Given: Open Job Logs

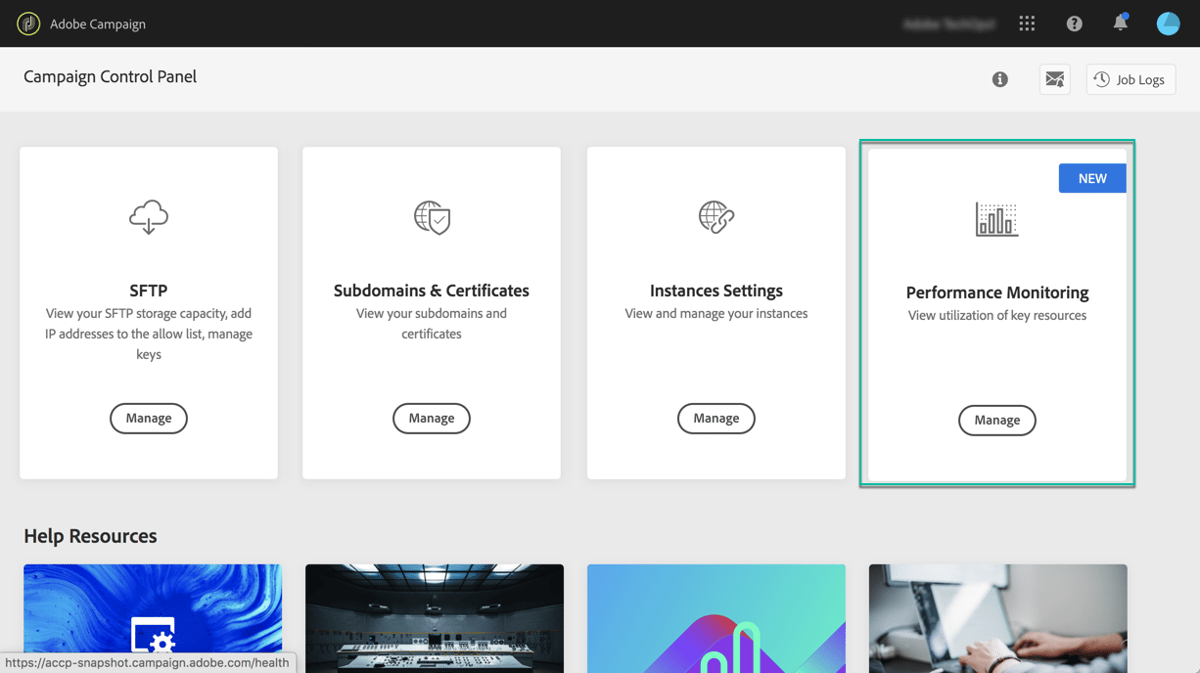Looking at the screenshot, I should click(x=1130, y=79).
